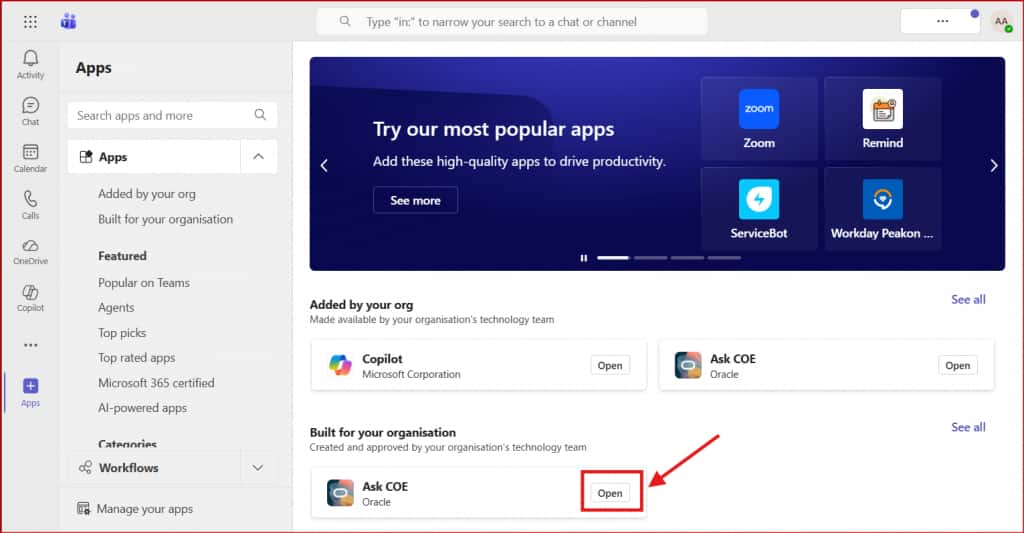1024x533 pixels.
Task: Open the AA profile avatar
Action: [x=1001, y=22]
